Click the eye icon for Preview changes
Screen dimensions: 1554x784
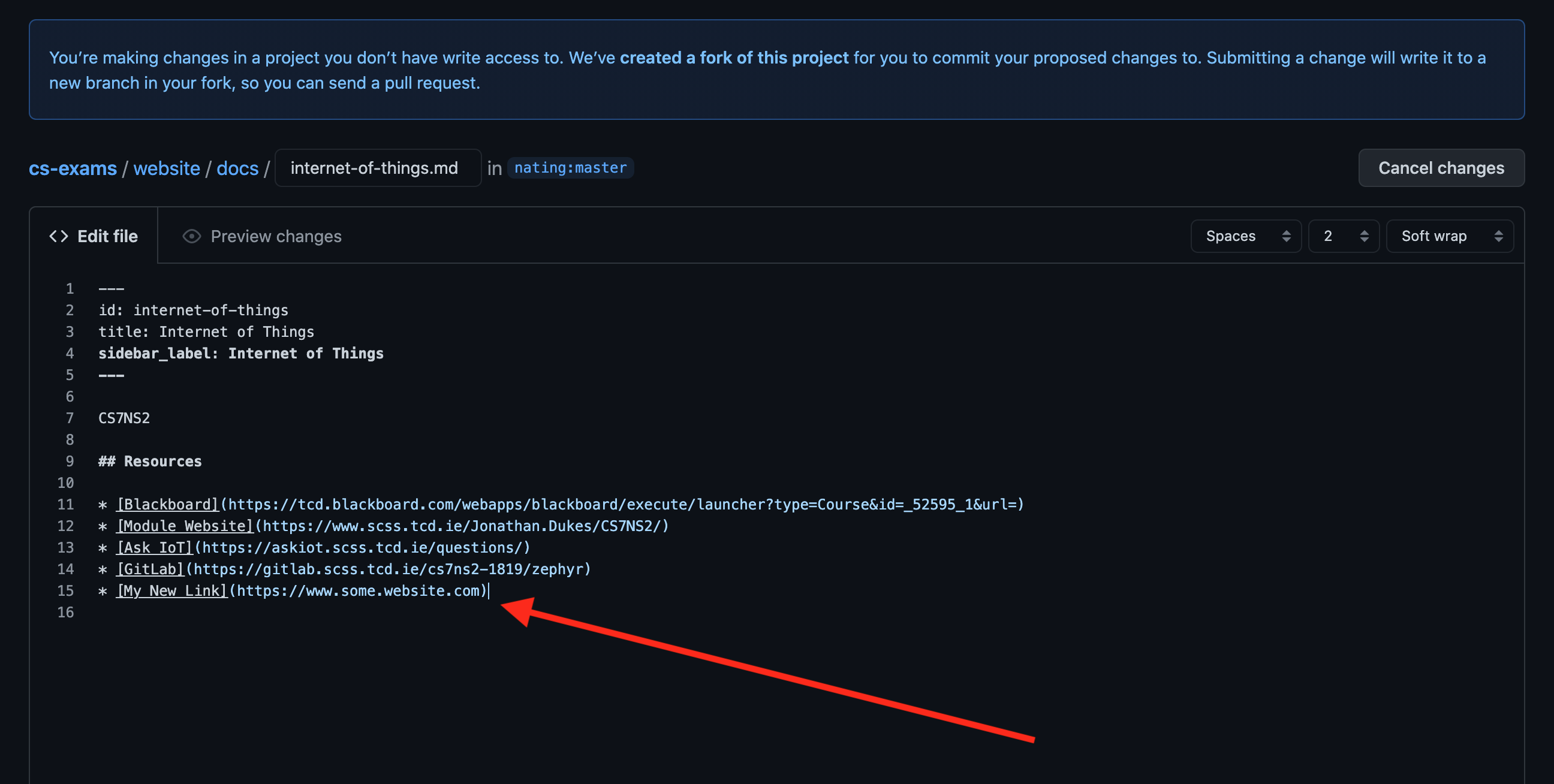click(x=191, y=236)
